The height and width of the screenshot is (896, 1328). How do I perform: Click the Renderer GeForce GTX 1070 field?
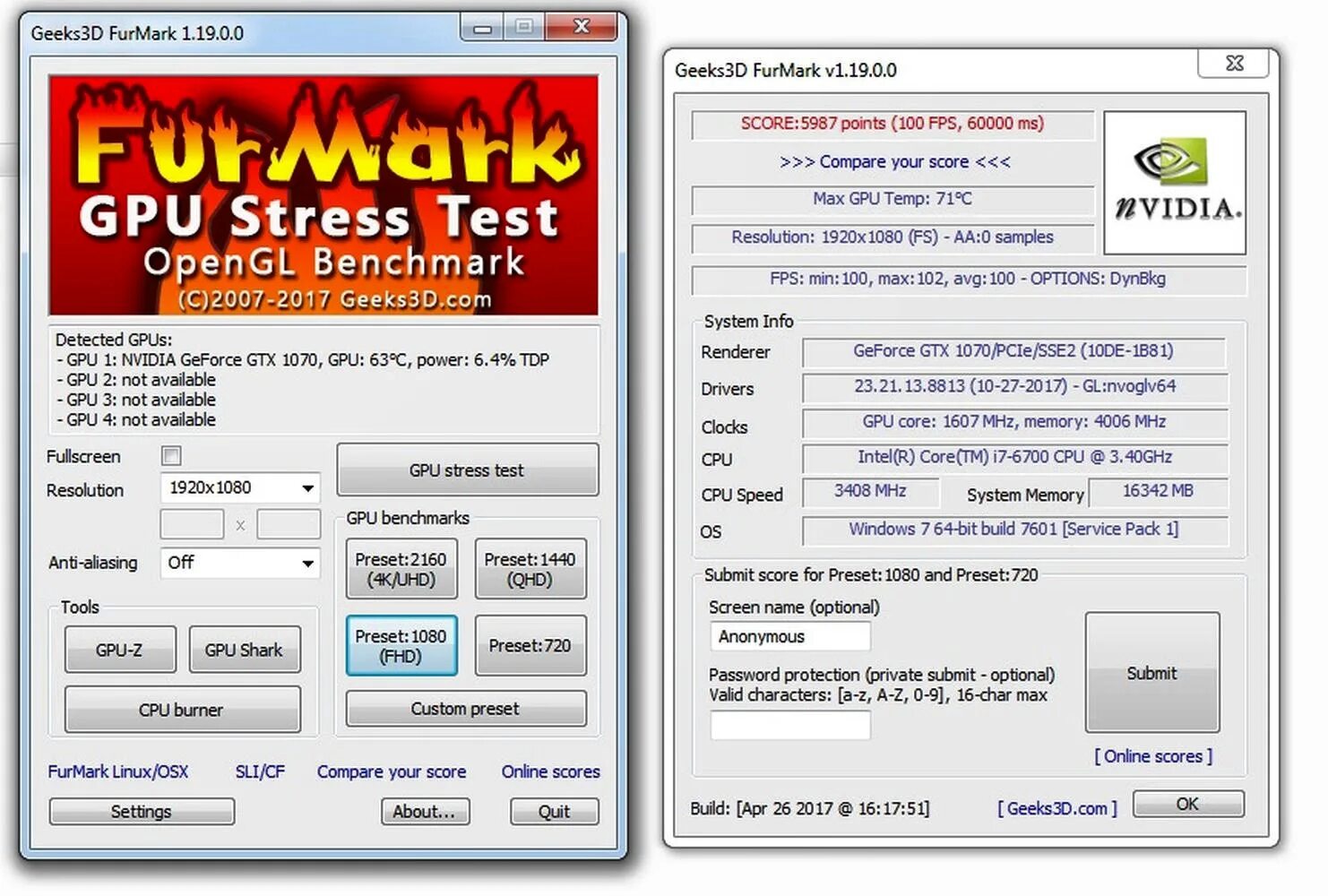(1013, 351)
